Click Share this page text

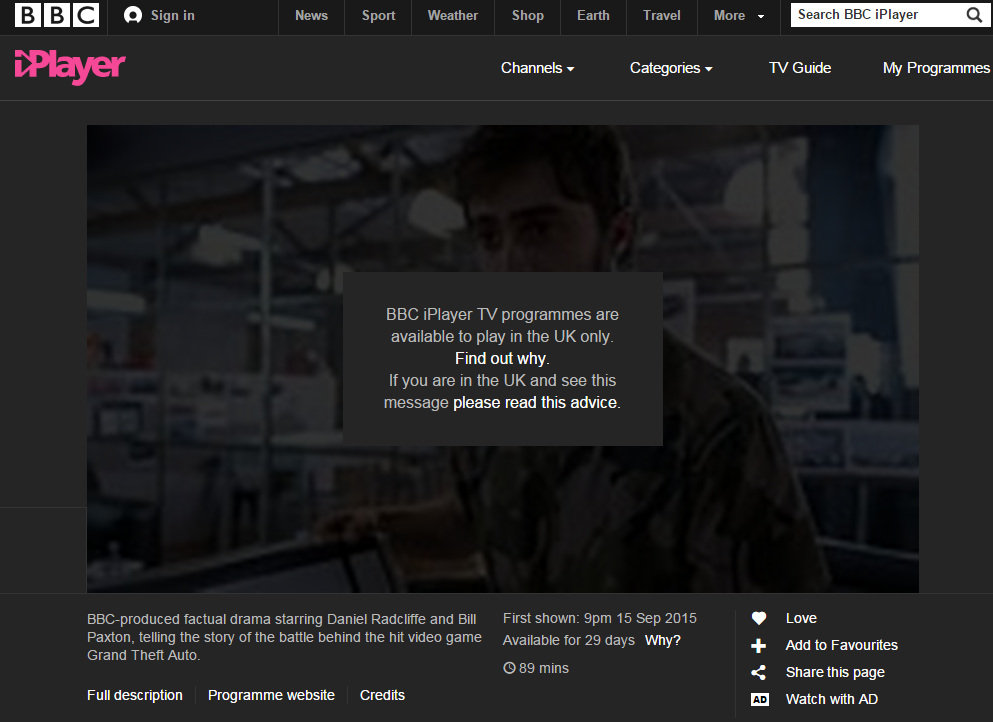[835, 673]
